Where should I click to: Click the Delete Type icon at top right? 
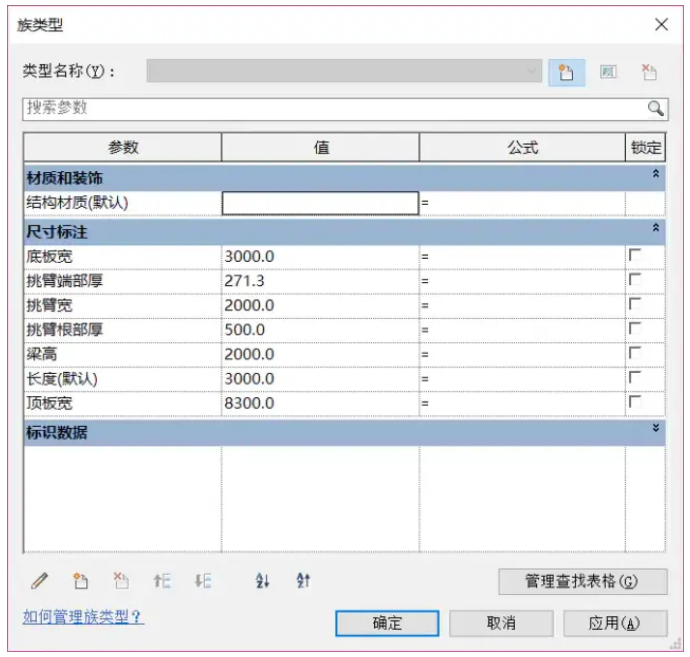(x=649, y=72)
